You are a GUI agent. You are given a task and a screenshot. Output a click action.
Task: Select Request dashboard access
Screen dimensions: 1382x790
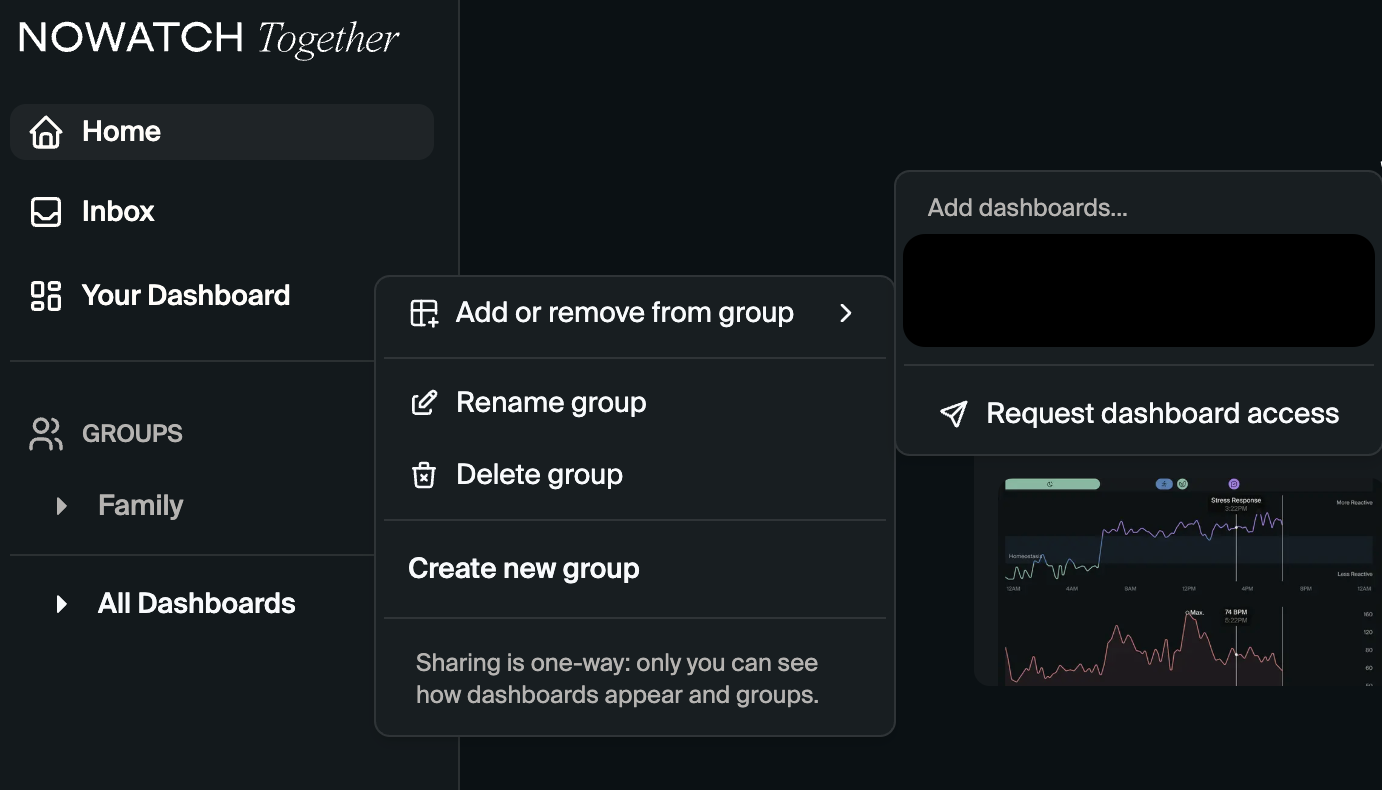tap(1138, 414)
